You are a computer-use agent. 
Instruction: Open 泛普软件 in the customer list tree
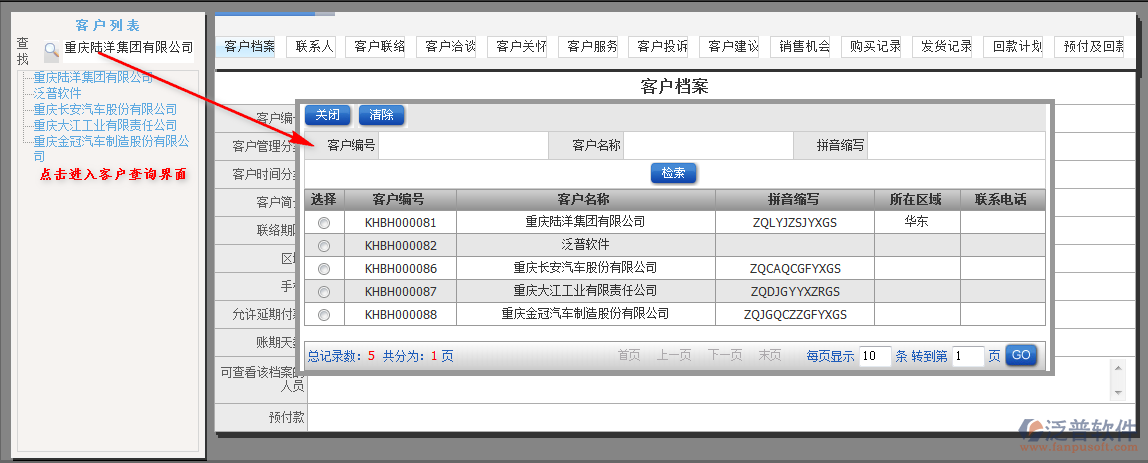pyautogui.click(x=58, y=93)
